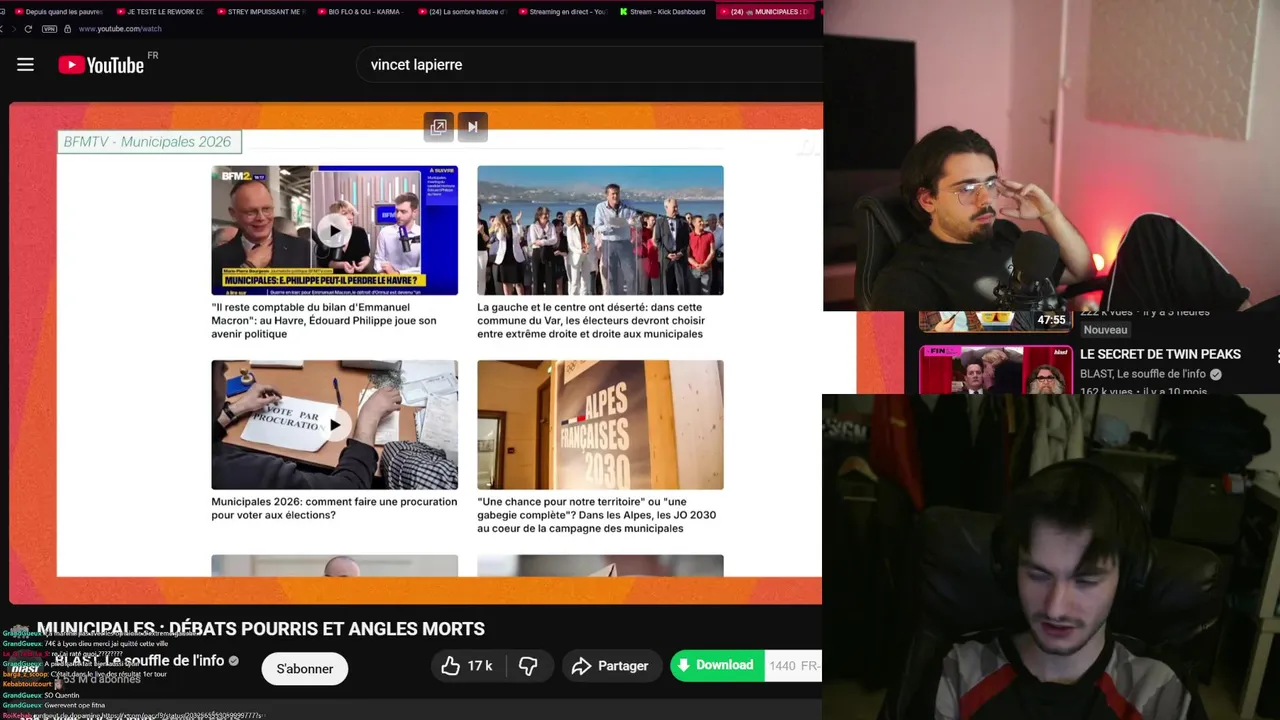The width and height of the screenshot is (1280, 720).
Task: Click chat username 'Kebabtoutcourt'
Action: [x=25, y=684]
